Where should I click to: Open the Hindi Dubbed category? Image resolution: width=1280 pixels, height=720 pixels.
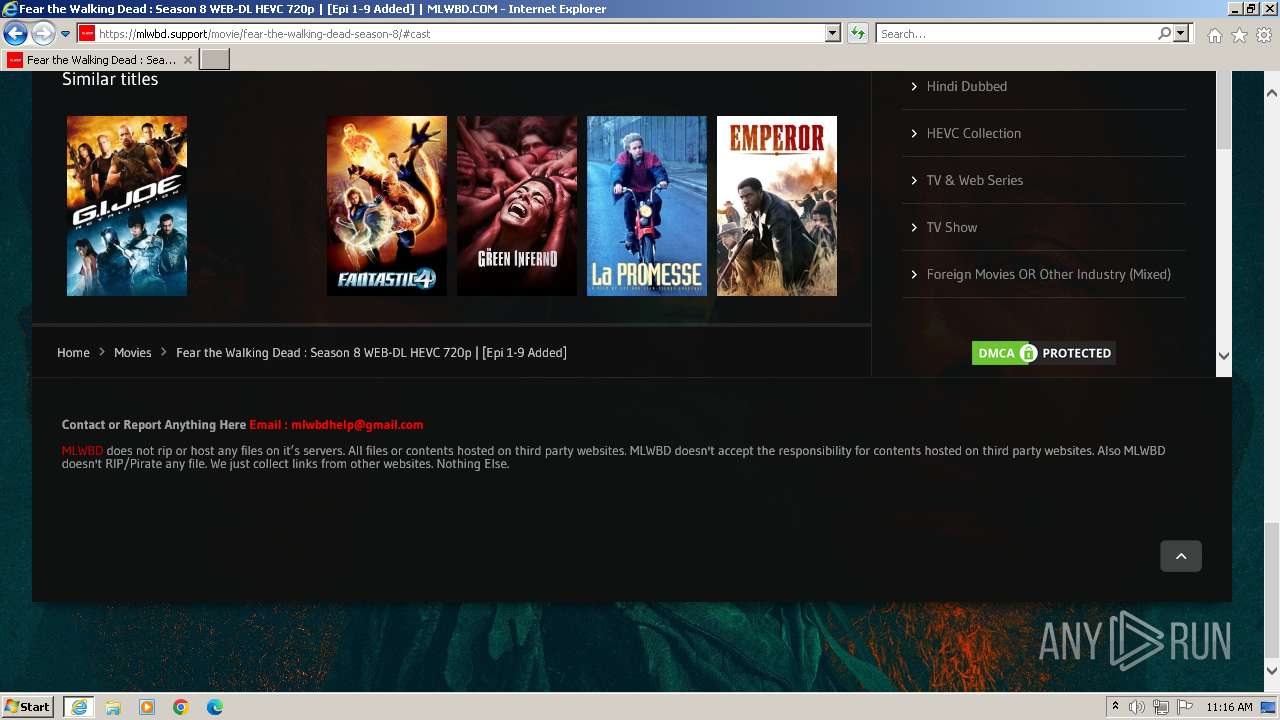point(966,86)
